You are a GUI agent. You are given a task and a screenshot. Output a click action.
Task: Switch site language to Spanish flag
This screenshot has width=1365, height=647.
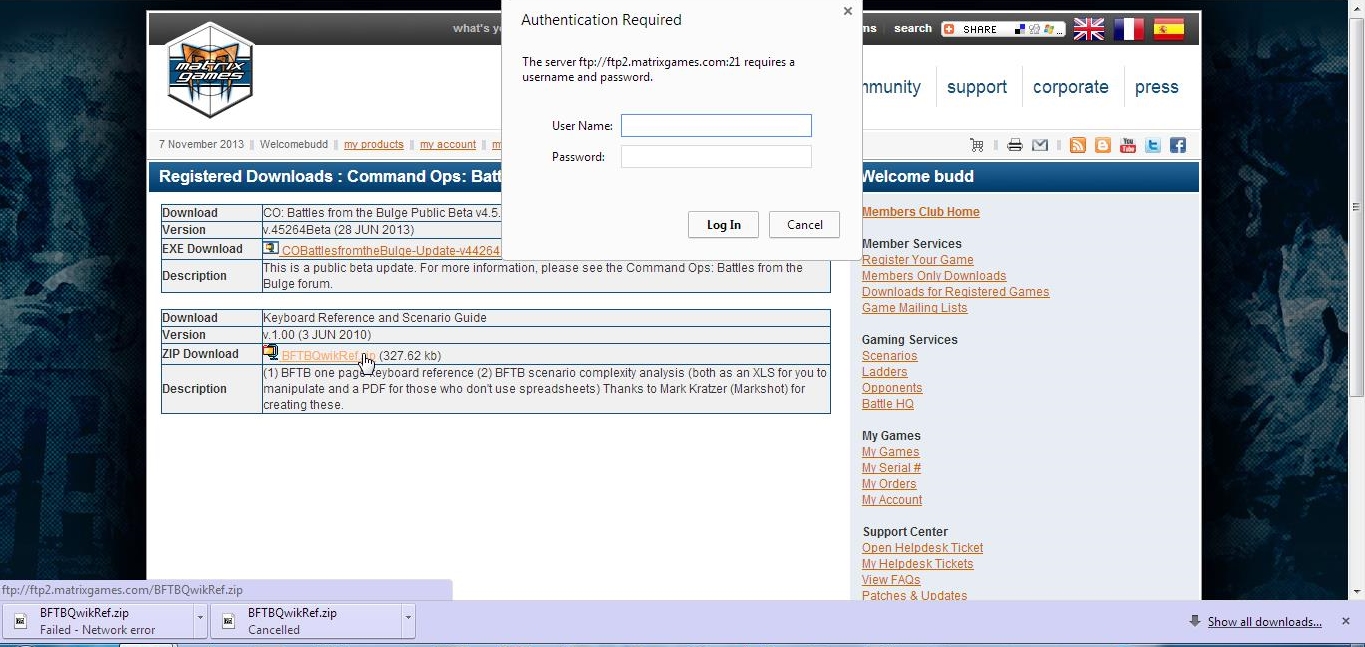1169,29
